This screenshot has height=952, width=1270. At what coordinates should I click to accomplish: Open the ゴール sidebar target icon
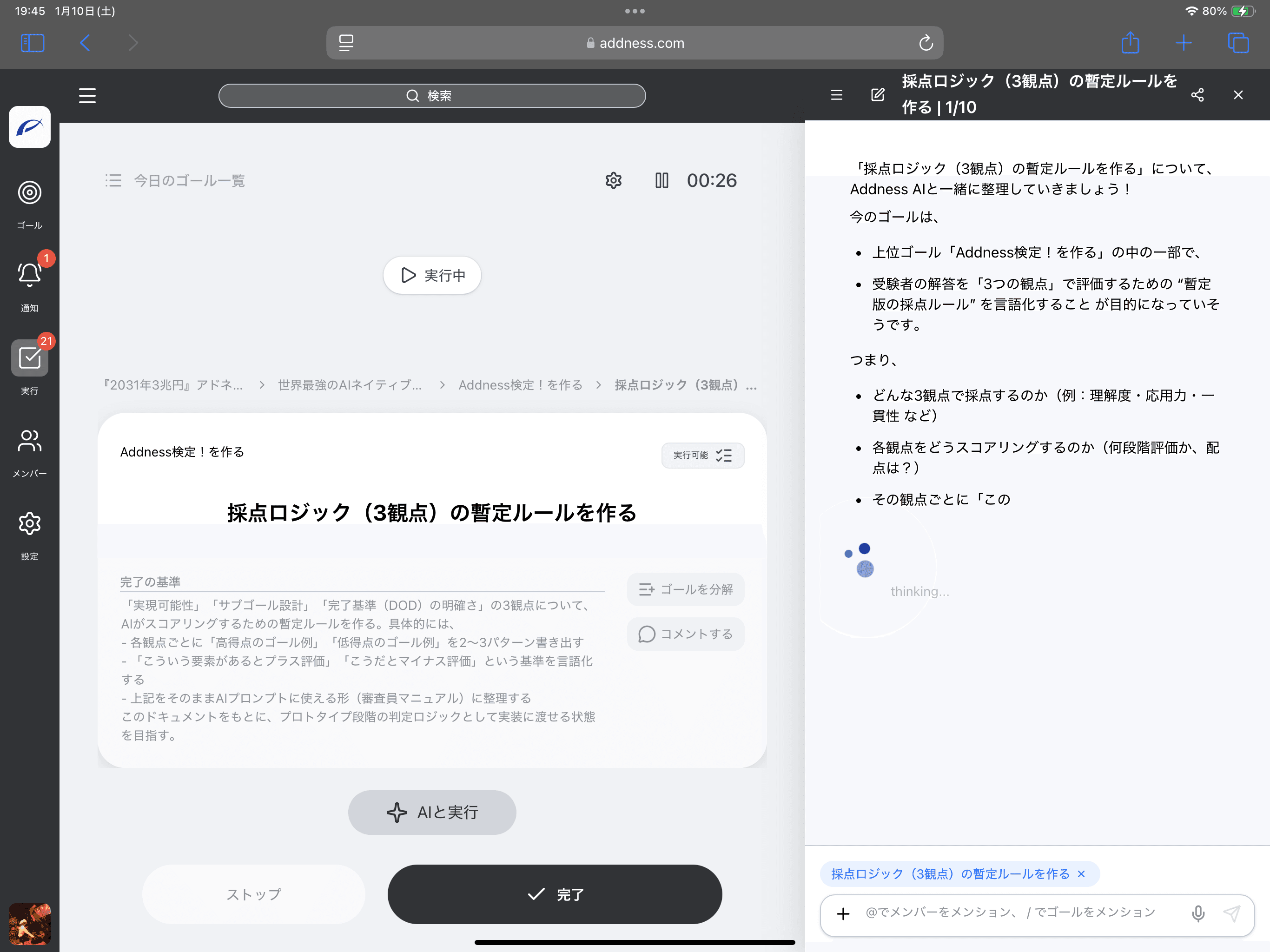(x=29, y=193)
